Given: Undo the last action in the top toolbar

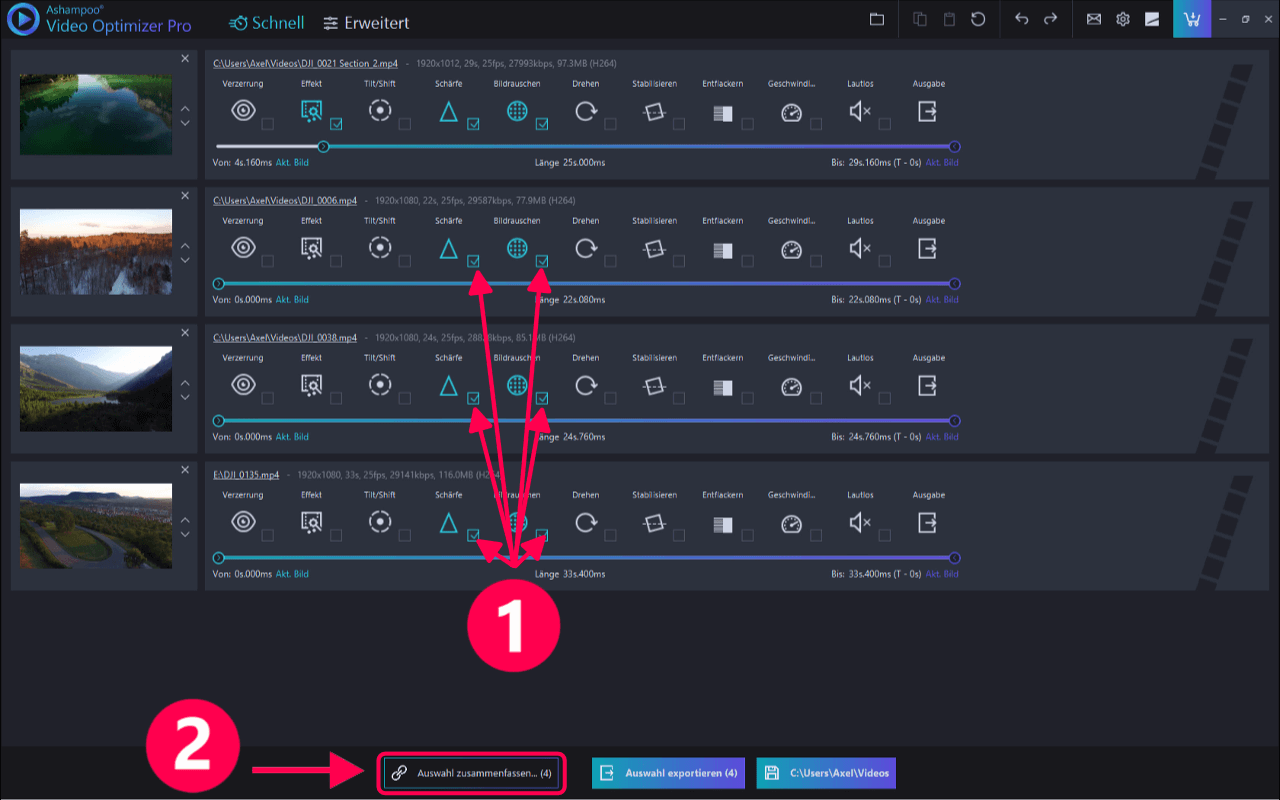Looking at the screenshot, I should (1021, 19).
